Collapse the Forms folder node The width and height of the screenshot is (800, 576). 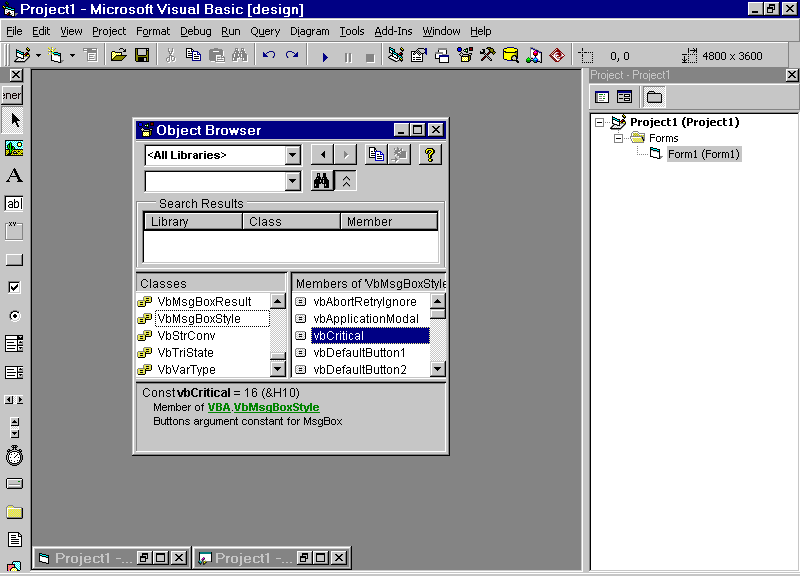618,138
